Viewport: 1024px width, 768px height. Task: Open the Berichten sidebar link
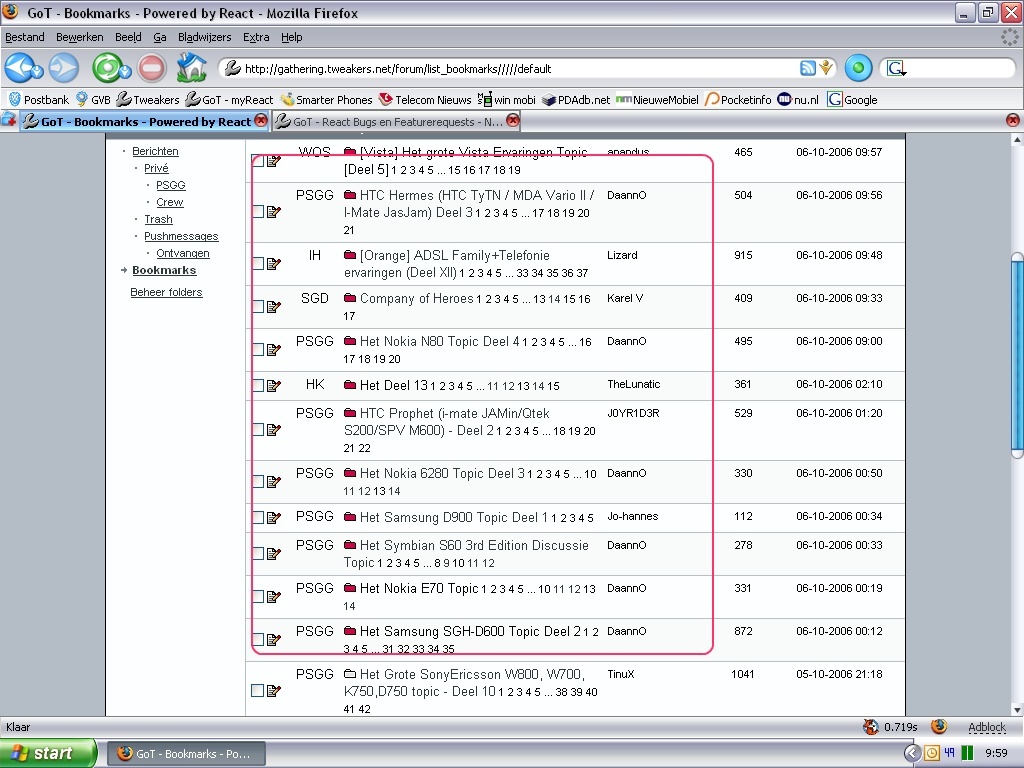click(x=155, y=151)
